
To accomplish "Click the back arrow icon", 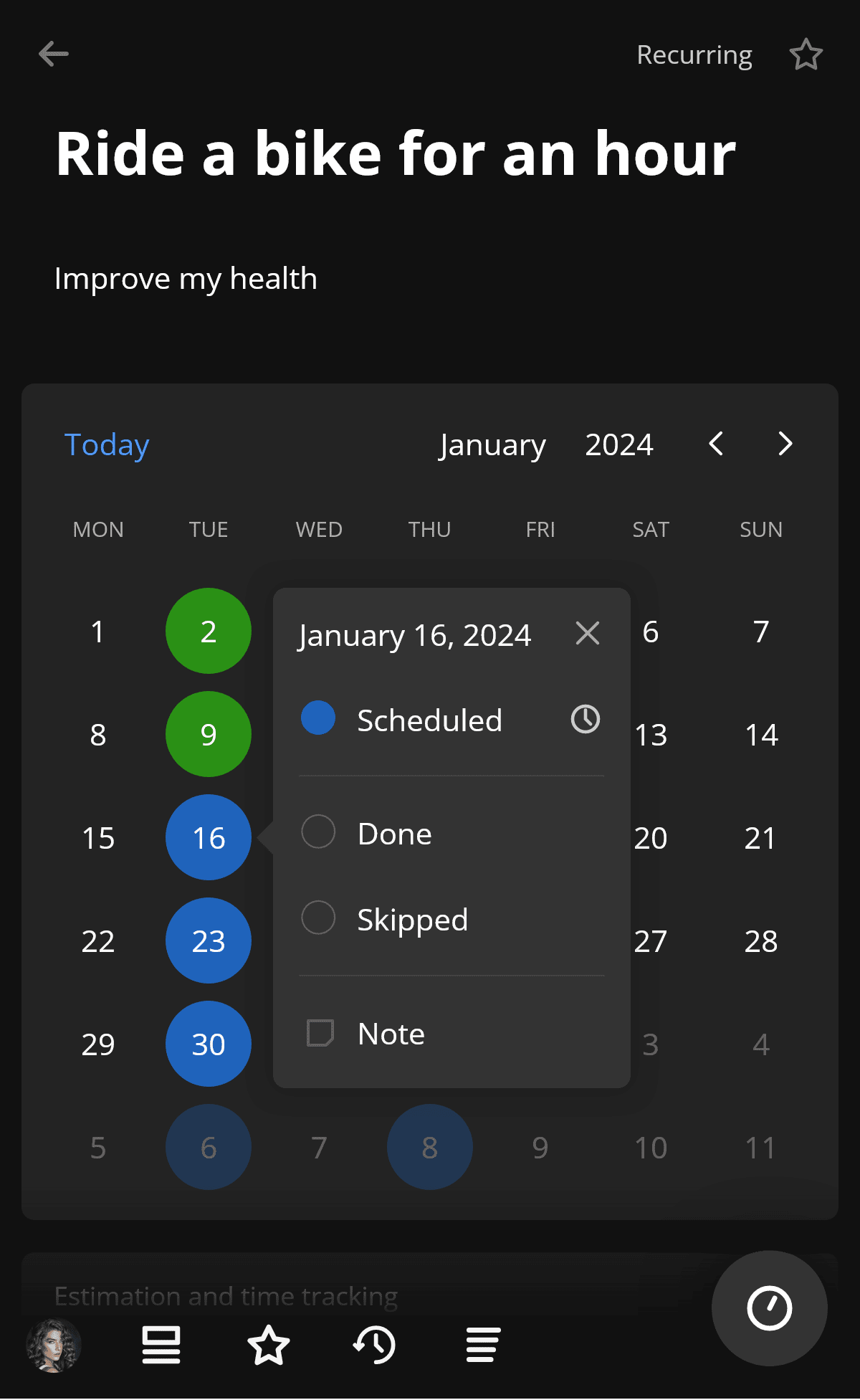I will point(54,54).
